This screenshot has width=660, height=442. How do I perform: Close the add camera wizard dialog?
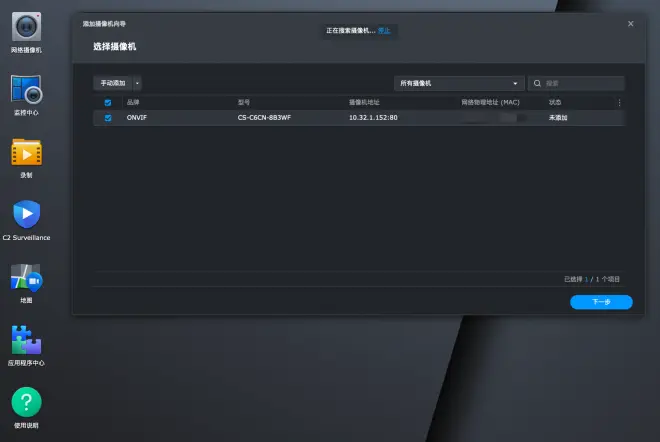click(631, 24)
